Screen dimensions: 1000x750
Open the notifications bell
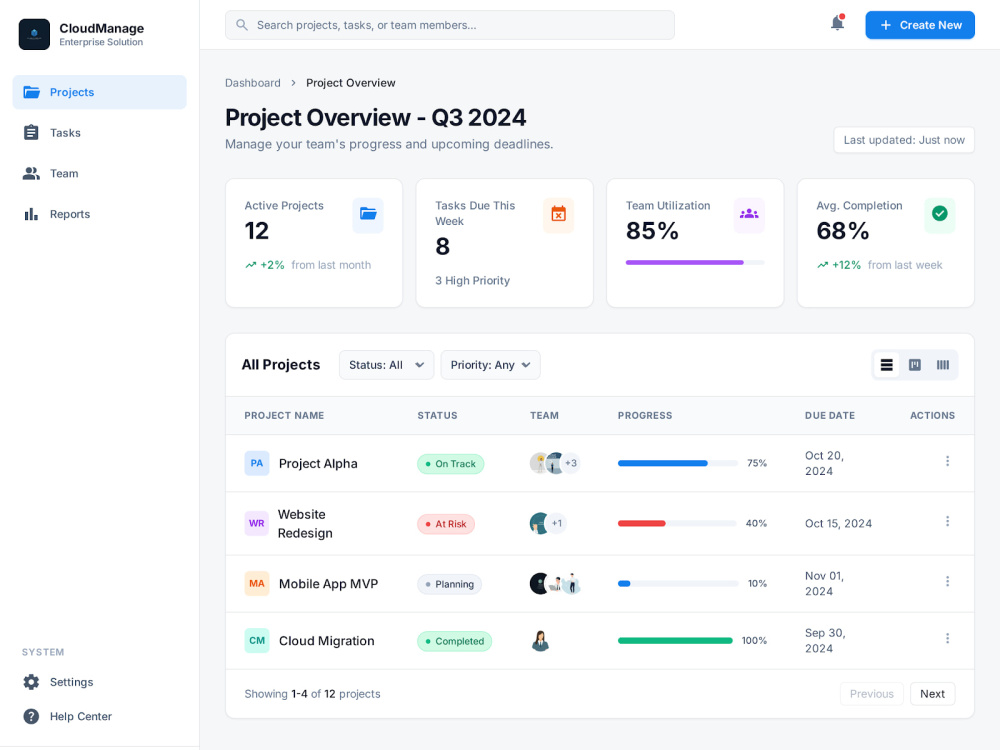point(837,24)
